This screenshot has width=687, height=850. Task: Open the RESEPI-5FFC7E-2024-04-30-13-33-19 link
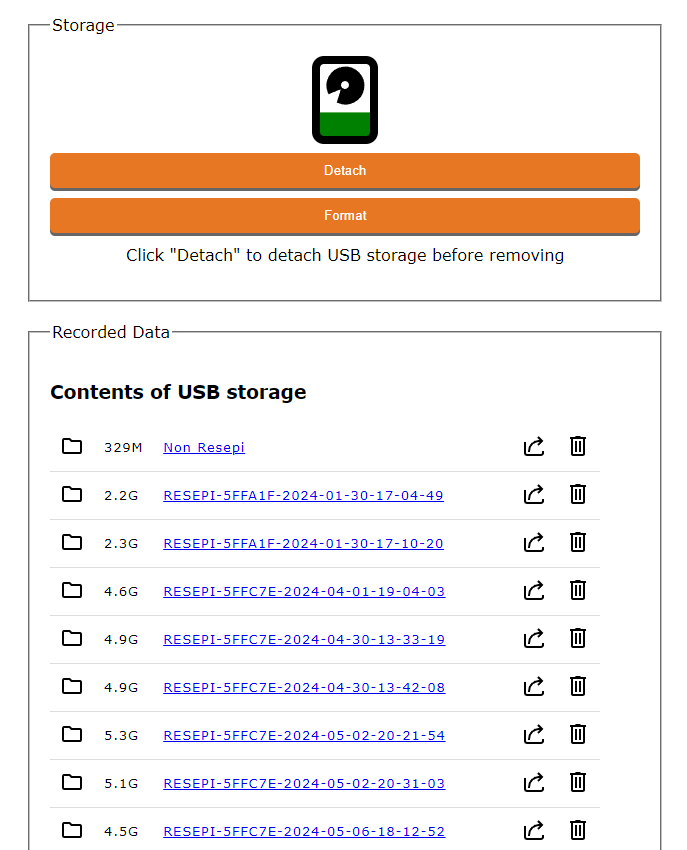coord(304,639)
